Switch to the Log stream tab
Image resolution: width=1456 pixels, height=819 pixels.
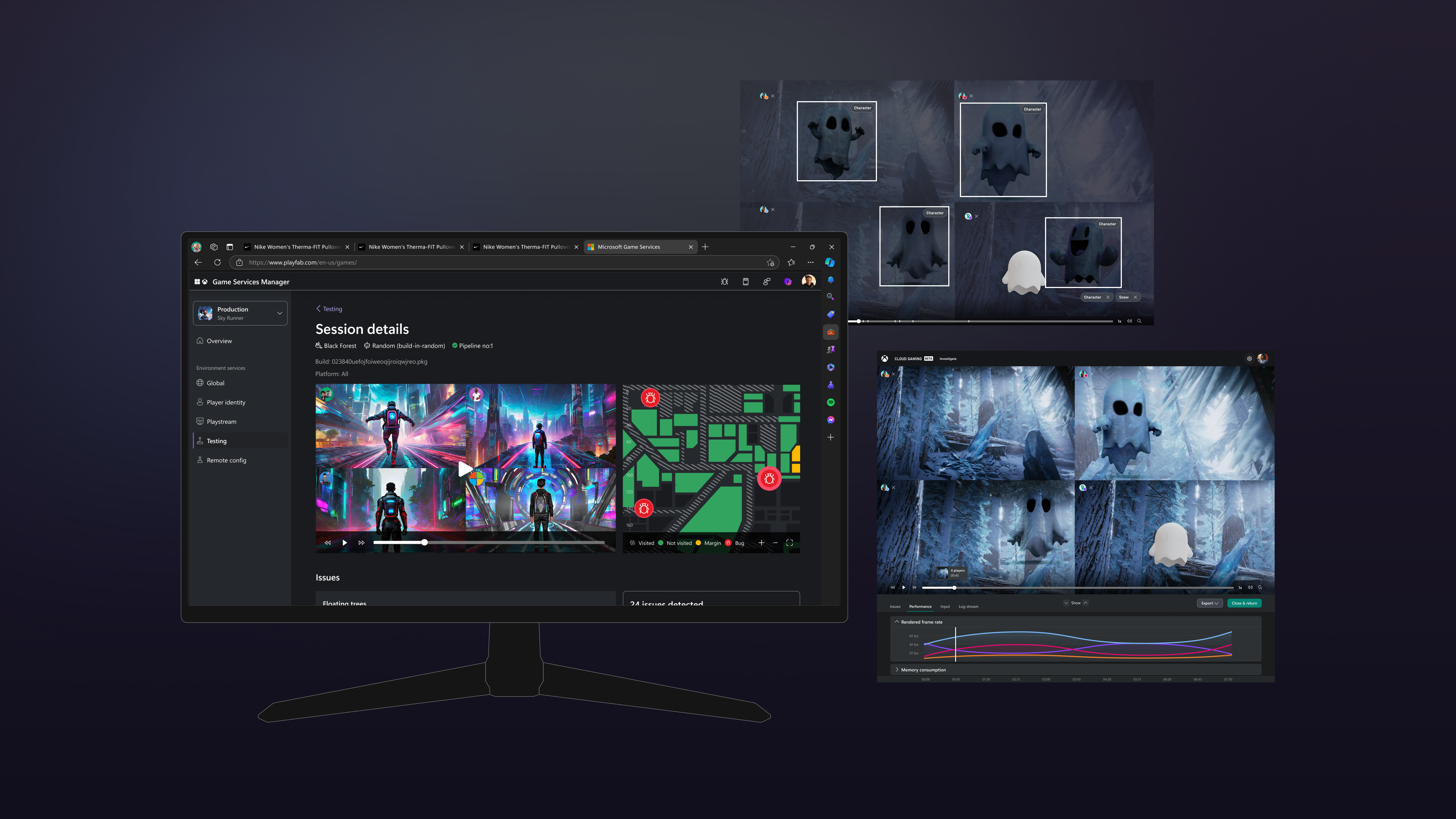point(968,606)
